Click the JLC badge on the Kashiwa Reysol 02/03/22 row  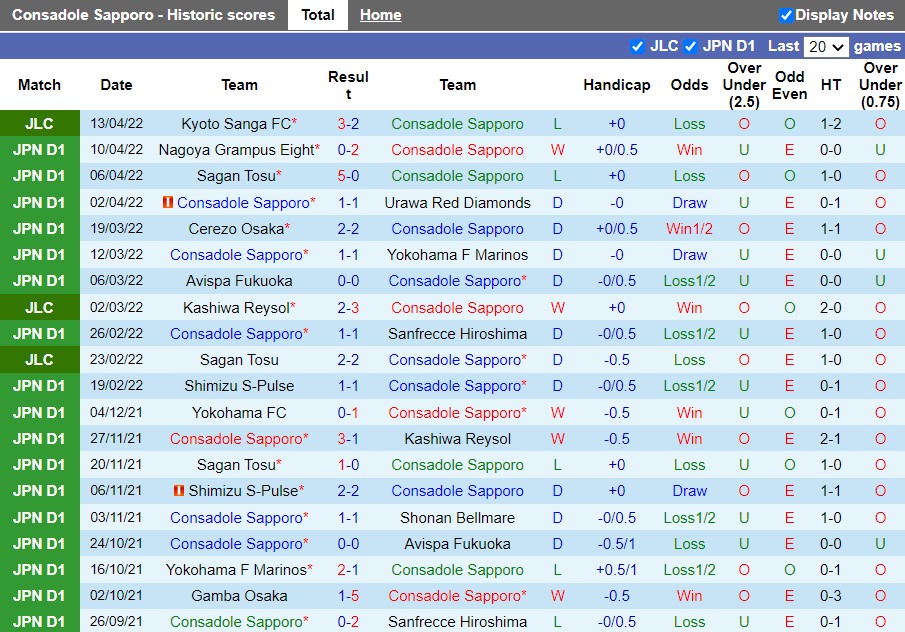[40, 307]
